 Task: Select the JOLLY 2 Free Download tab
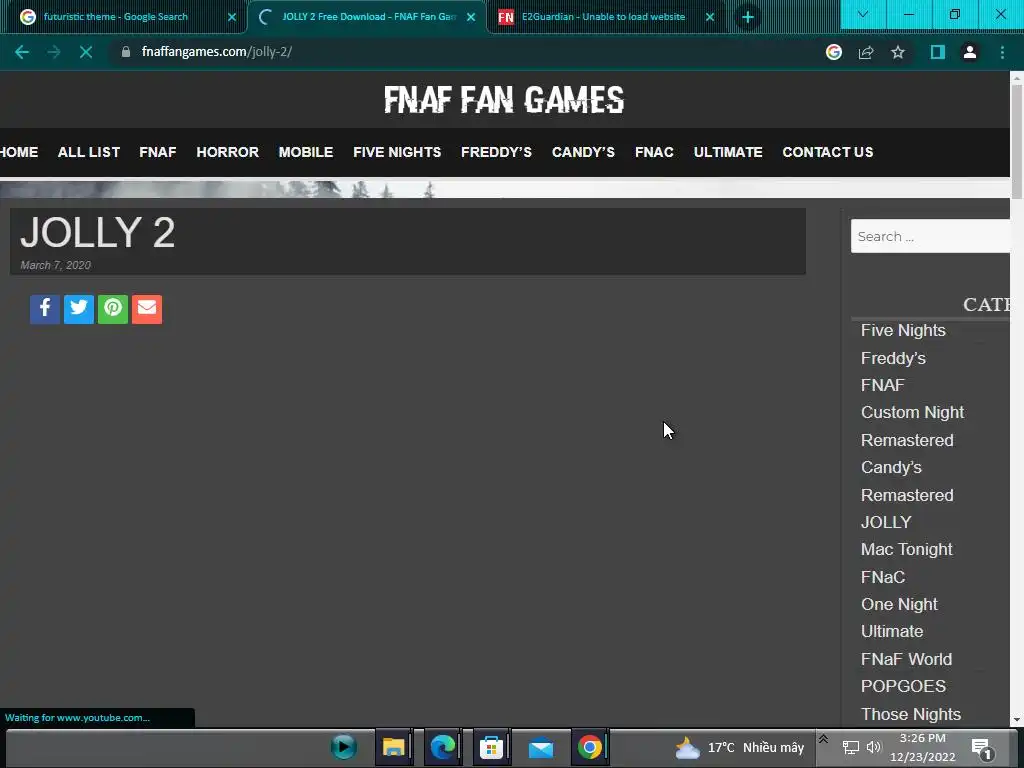click(x=368, y=17)
